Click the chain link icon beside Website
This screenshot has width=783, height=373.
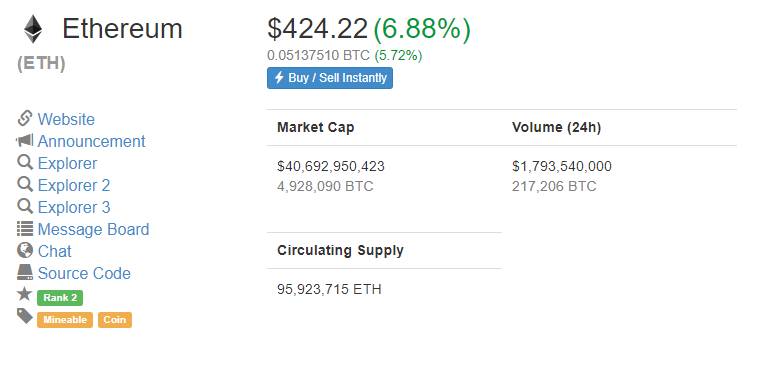point(24,119)
